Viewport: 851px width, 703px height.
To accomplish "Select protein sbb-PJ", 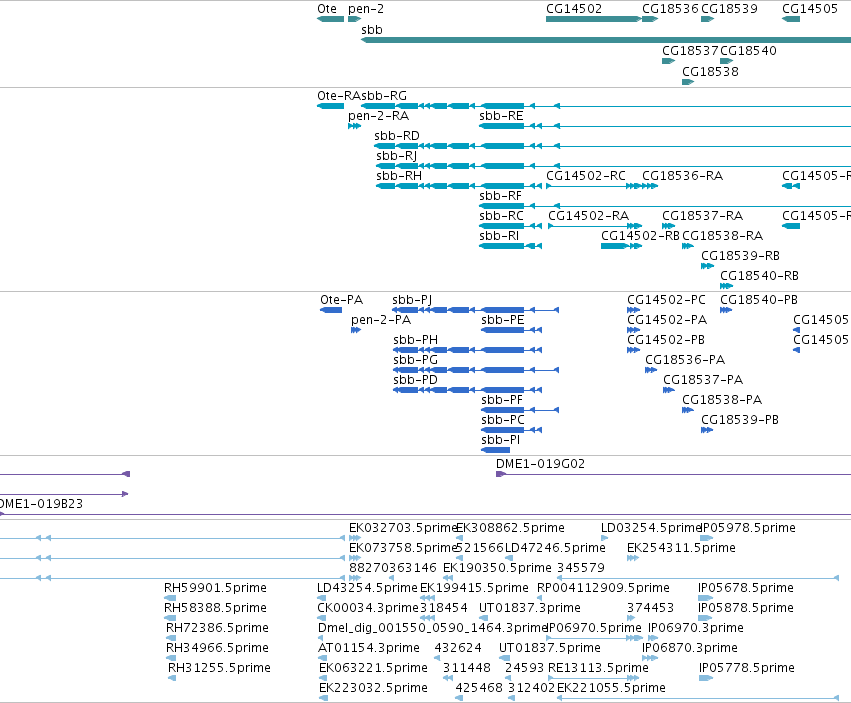I will pos(475,310).
